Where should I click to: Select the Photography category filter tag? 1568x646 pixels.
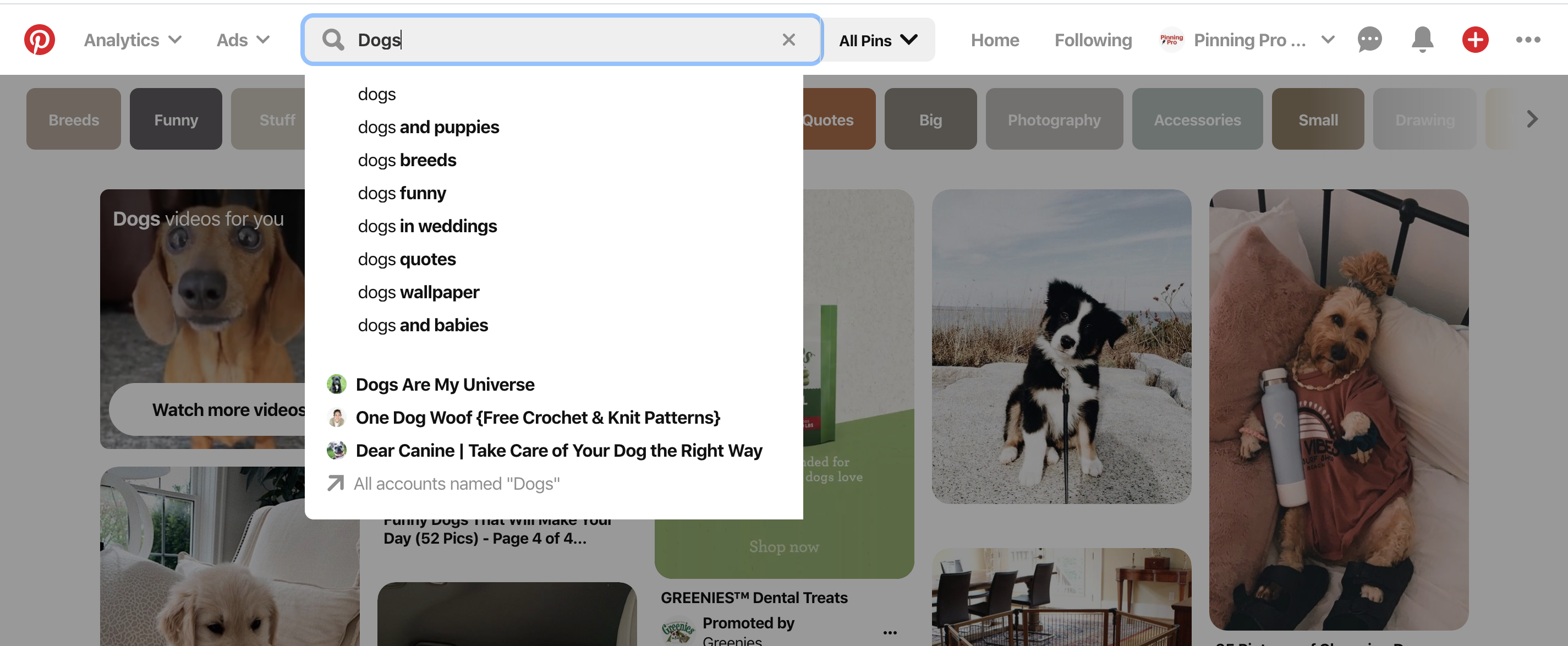pos(1053,118)
